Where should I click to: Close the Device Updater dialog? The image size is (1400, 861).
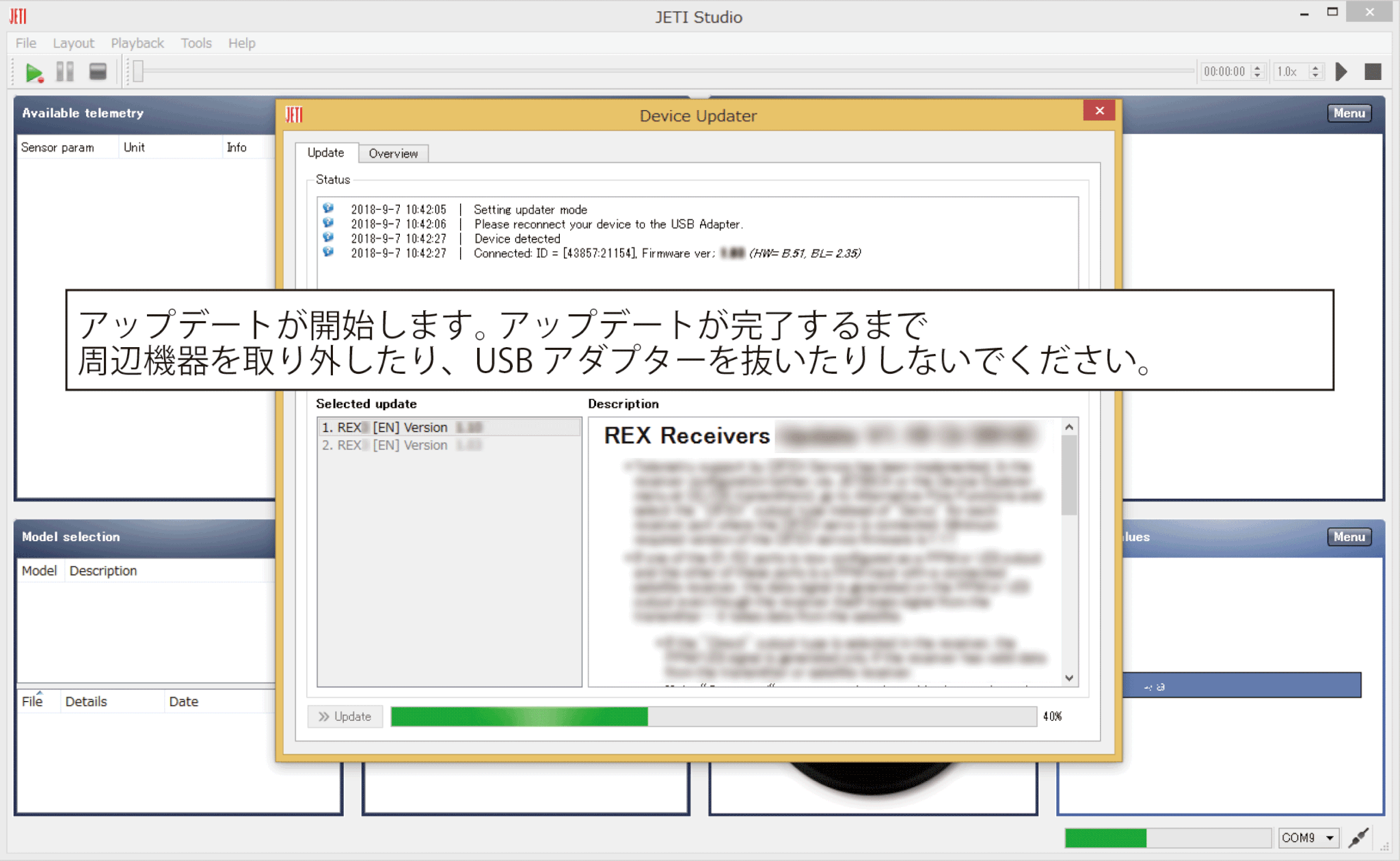click(x=1099, y=111)
